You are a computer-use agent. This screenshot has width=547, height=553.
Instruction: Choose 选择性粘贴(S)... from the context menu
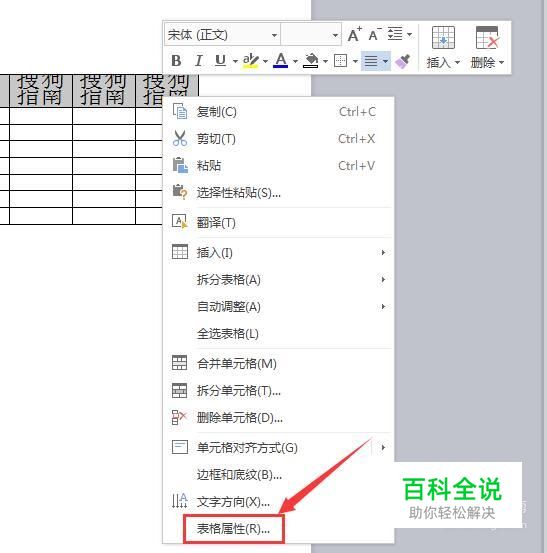278,193
